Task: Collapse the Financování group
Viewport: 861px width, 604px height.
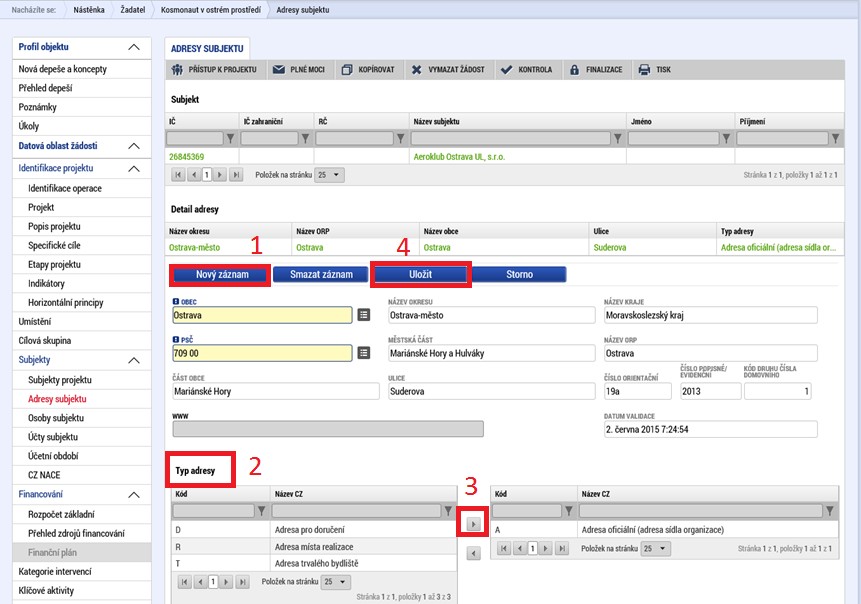Action: coord(134,495)
